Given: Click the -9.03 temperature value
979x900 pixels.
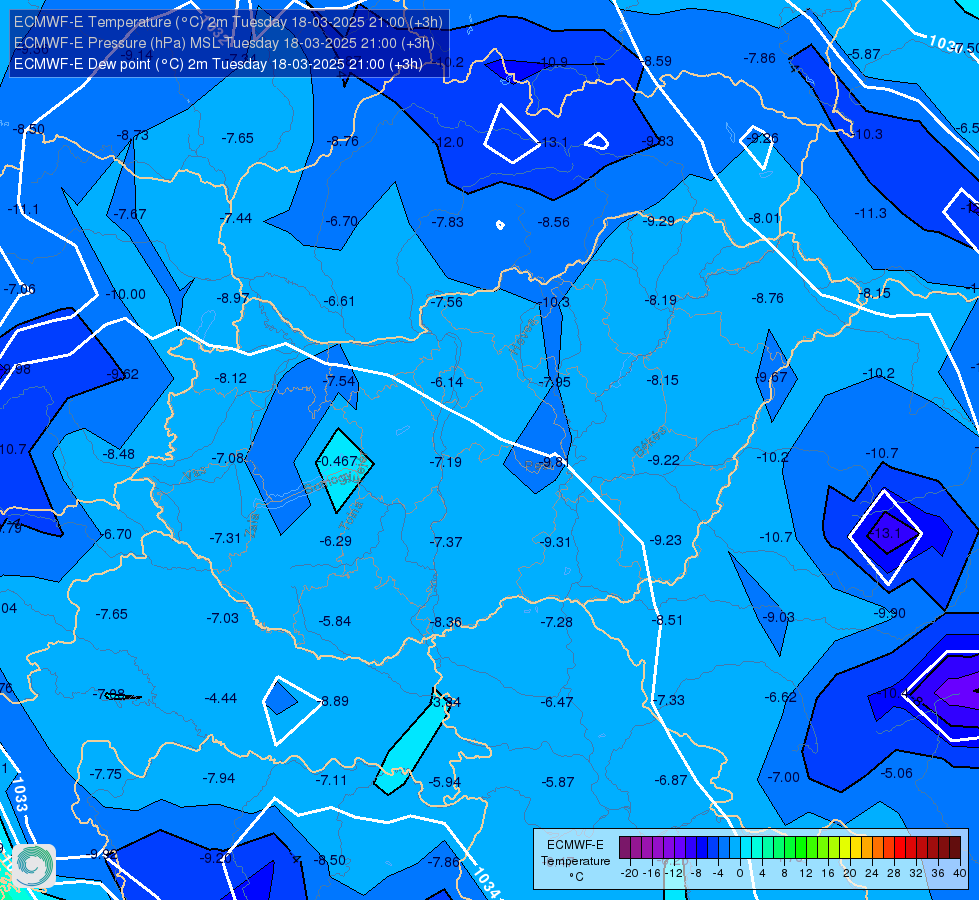Looking at the screenshot, I should (x=778, y=617).
